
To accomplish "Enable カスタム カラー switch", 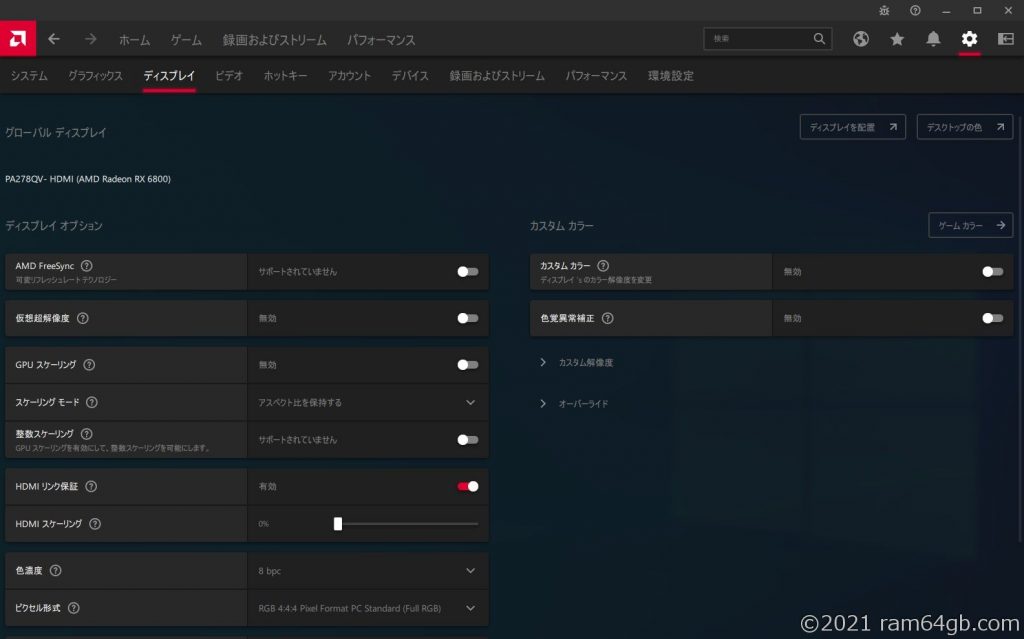I will pyautogui.click(x=993, y=272).
